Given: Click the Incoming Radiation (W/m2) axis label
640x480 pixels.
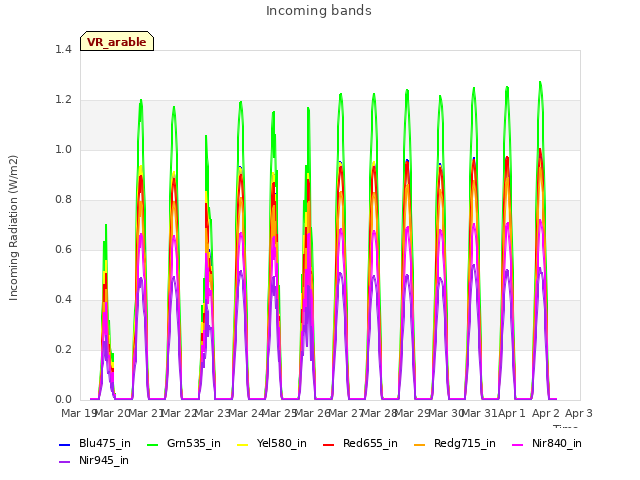Looking at the screenshot, I should pyautogui.click(x=13, y=228).
